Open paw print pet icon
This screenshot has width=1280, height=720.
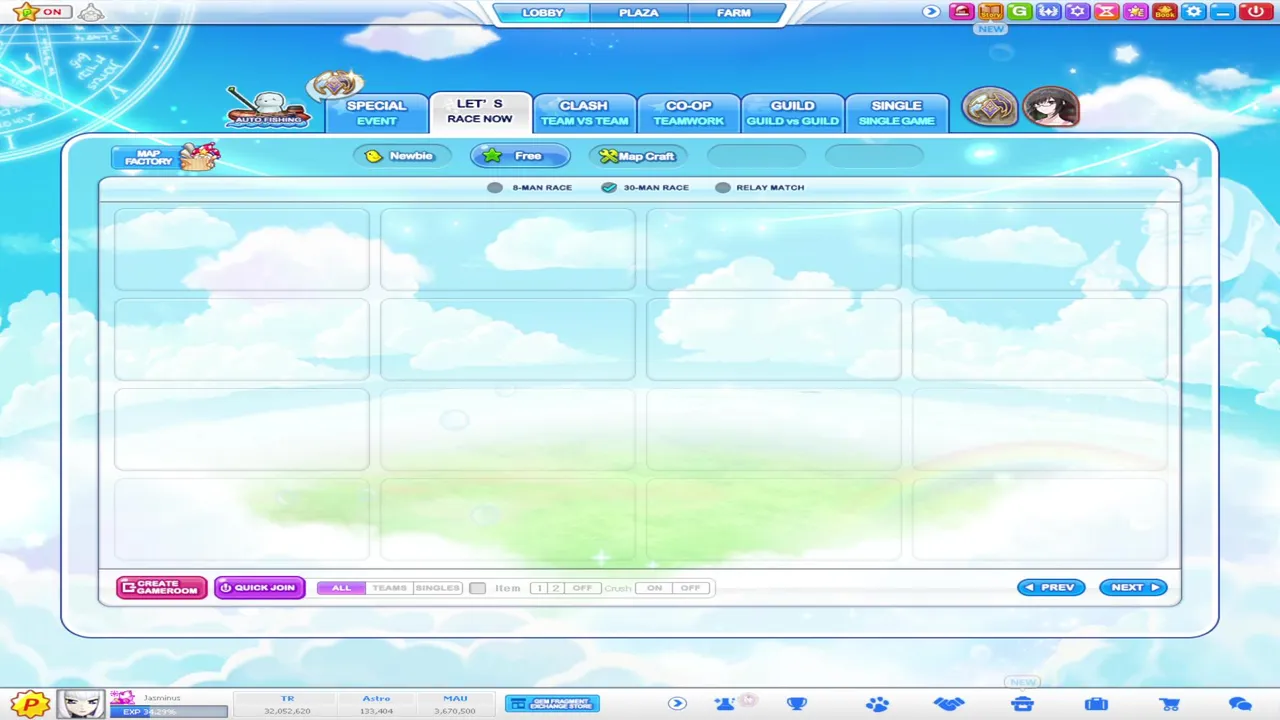click(877, 704)
